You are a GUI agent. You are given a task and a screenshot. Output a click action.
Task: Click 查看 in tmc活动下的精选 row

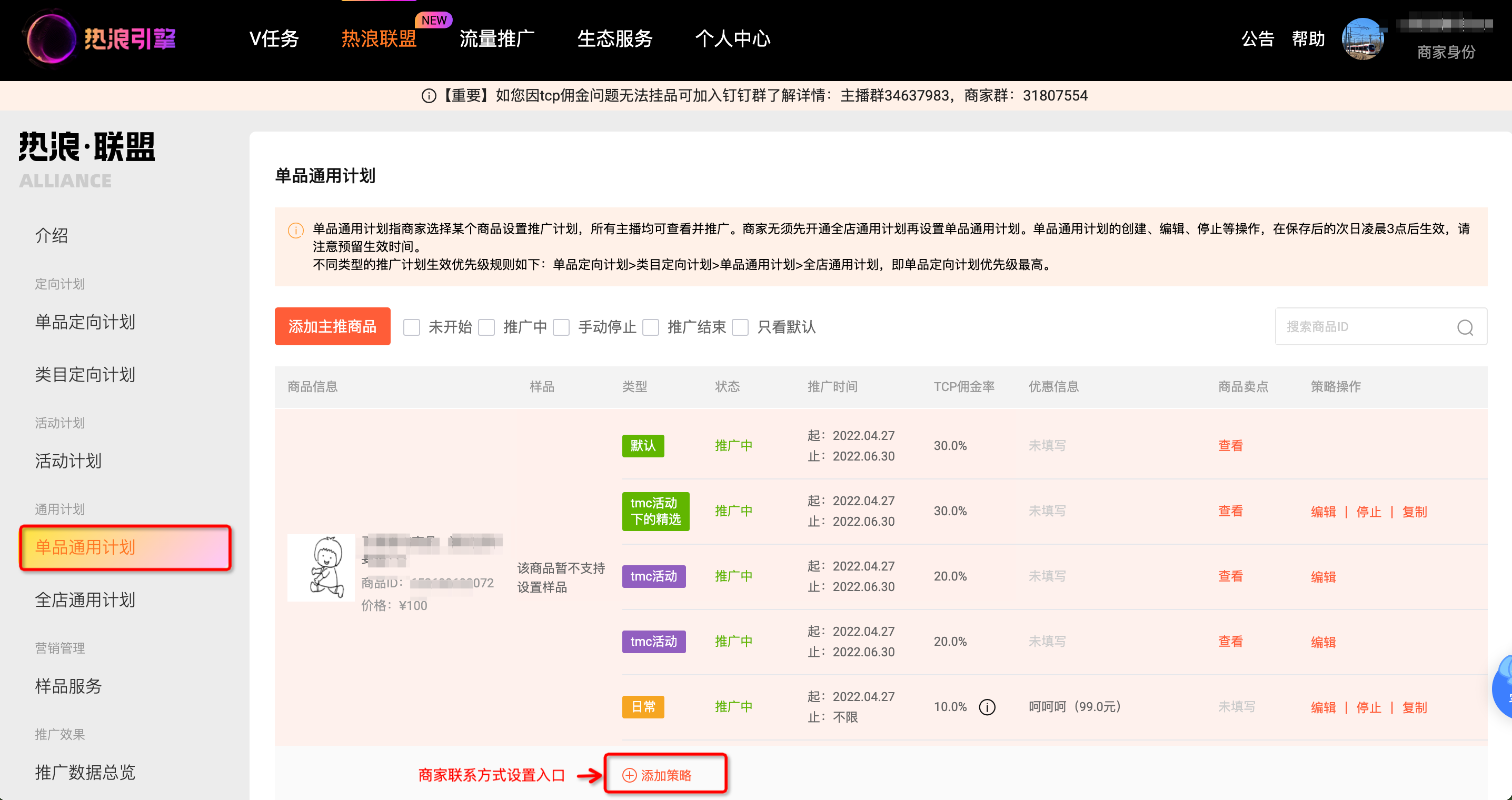pyautogui.click(x=1230, y=511)
